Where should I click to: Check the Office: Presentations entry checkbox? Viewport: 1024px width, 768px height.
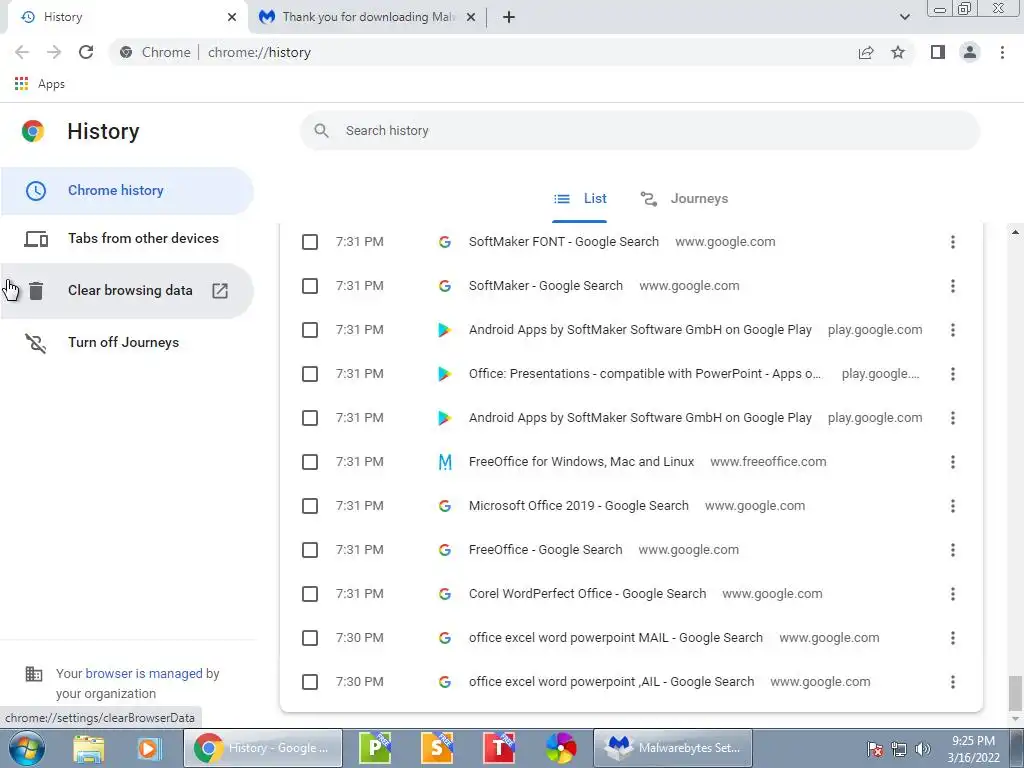pyautogui.click(x=310, y=374)
